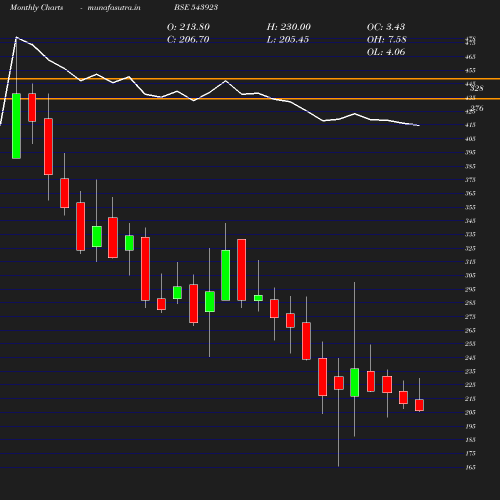
Task: Click the "OL: 4.06" reading
Action: pos(386,52)
